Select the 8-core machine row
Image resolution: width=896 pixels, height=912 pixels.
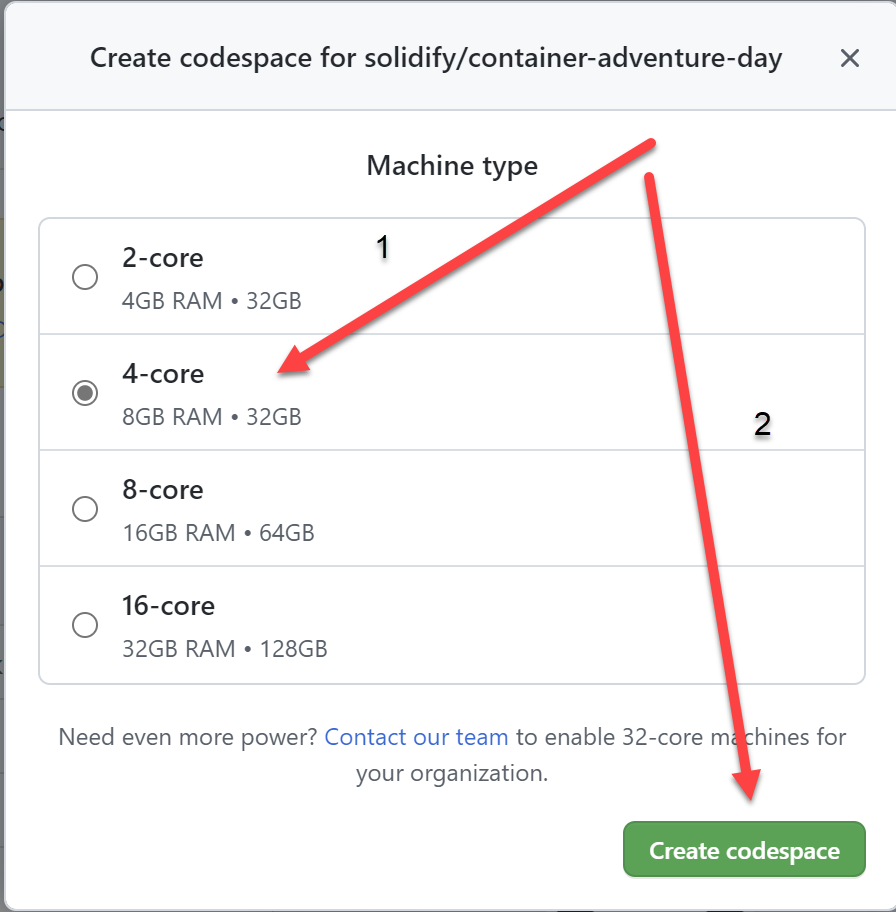pos(450,509)
